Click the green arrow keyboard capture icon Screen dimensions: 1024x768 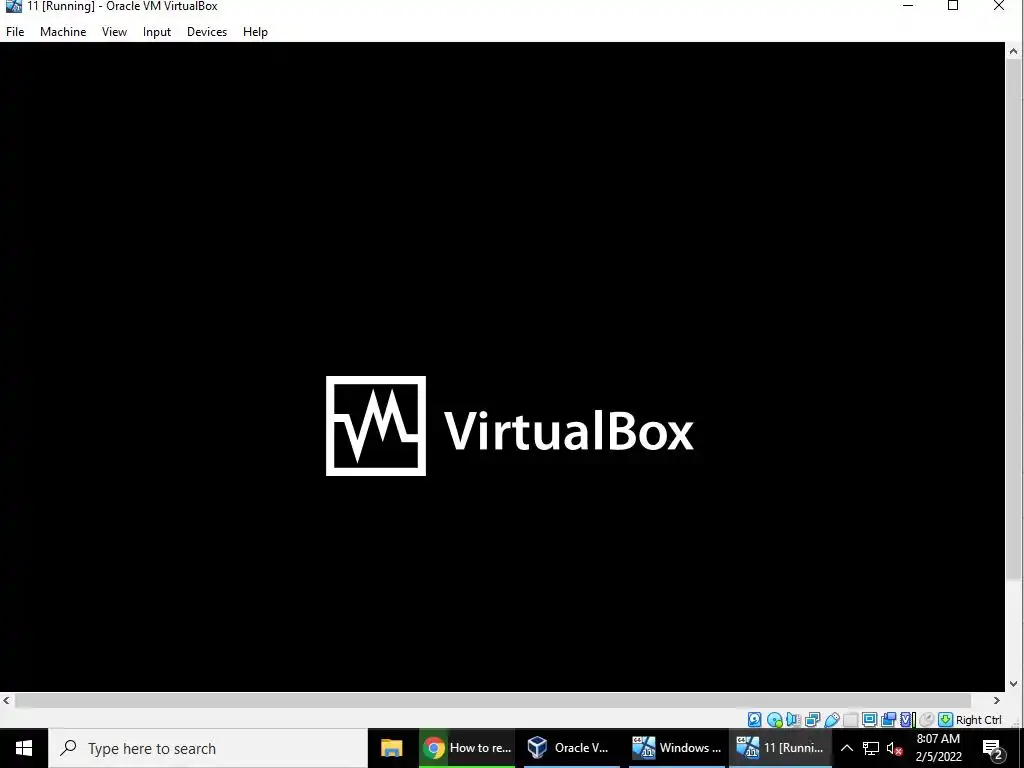pyautogui.click(x=945, y=720)
